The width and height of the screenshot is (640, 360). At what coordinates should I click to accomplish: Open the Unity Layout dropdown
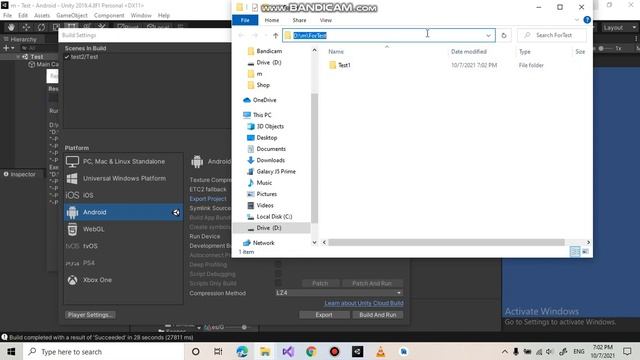[619, 28]
